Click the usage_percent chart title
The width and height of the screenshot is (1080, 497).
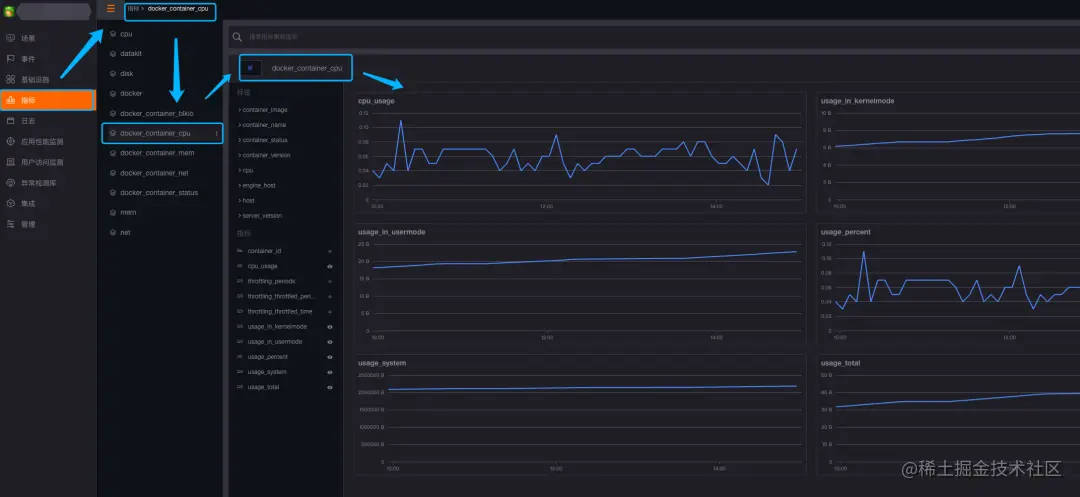pyautogui.click(x=845, y=232)
